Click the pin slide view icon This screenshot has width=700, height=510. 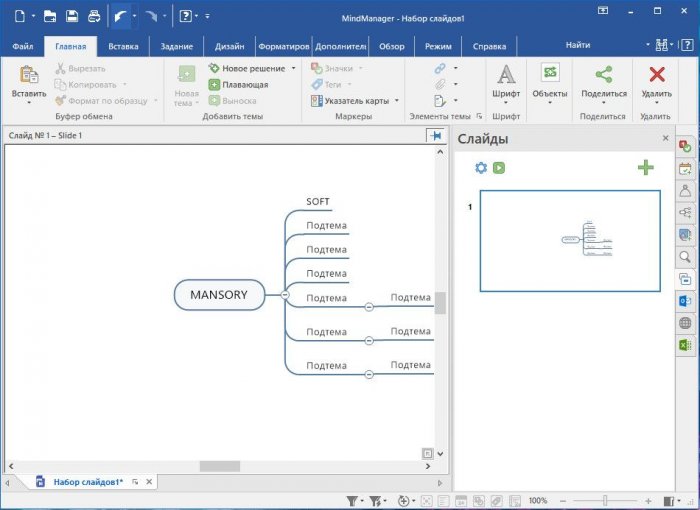435,135
